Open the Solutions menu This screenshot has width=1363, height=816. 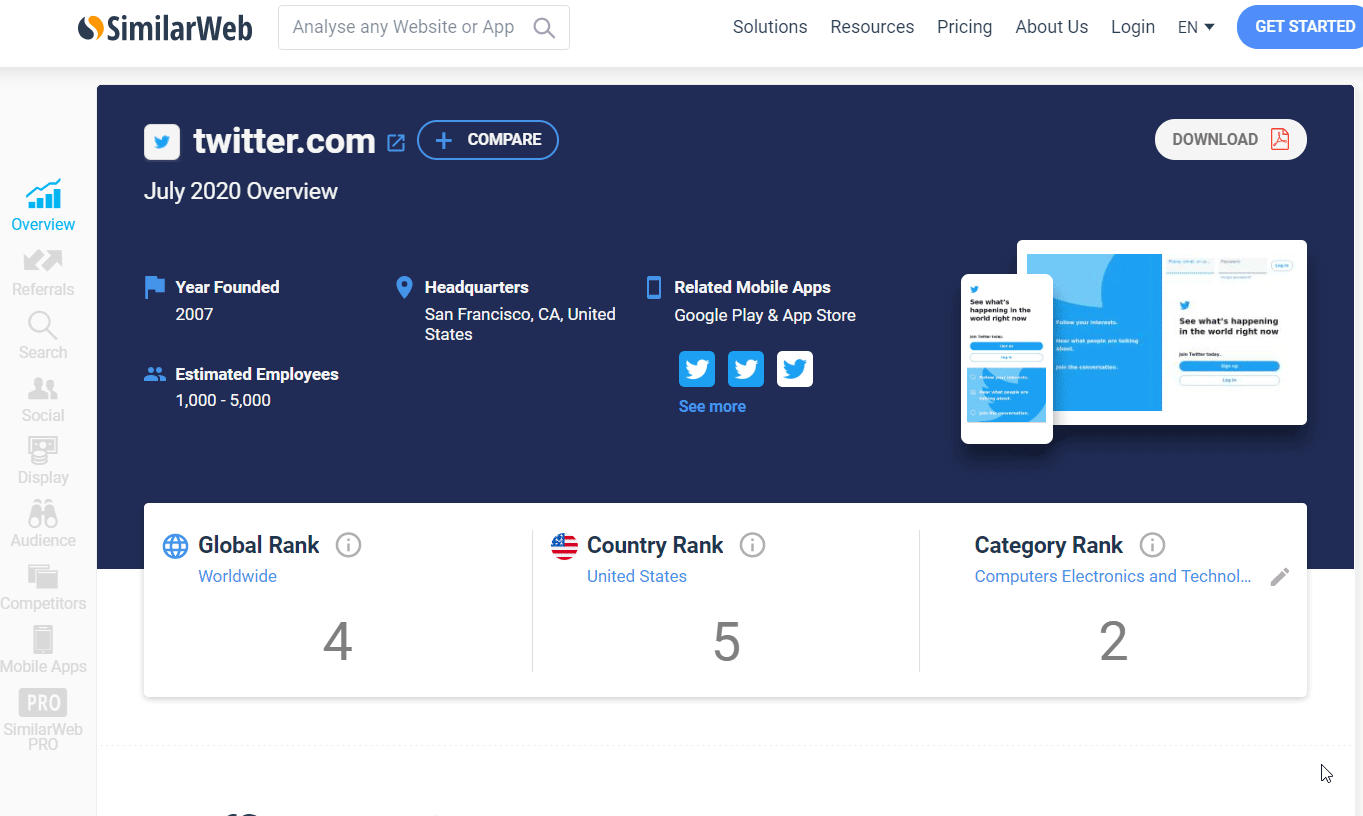coord(770,27)
